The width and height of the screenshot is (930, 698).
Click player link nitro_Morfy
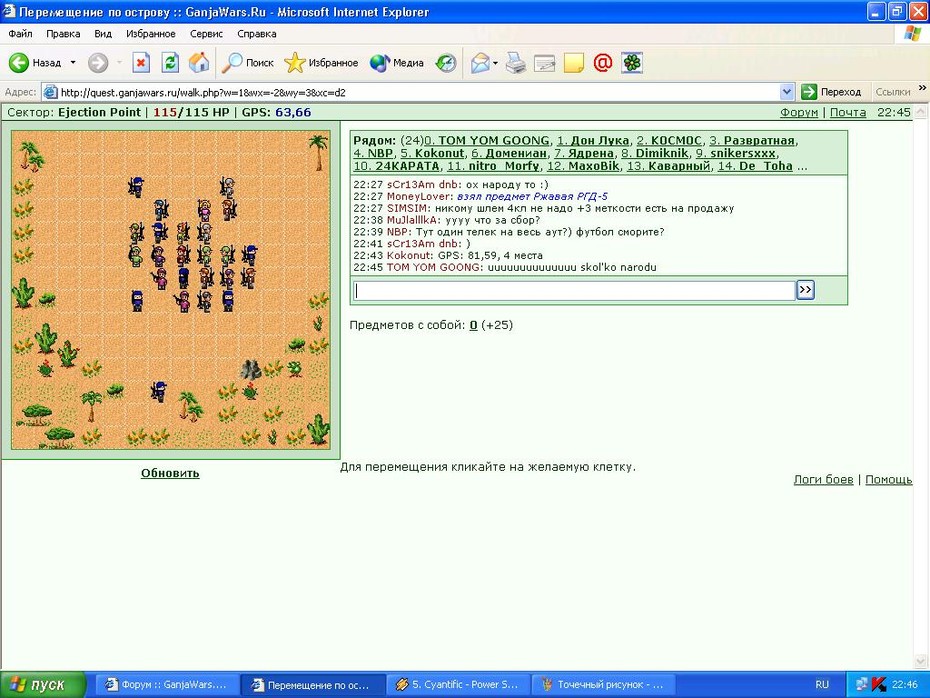493,166
